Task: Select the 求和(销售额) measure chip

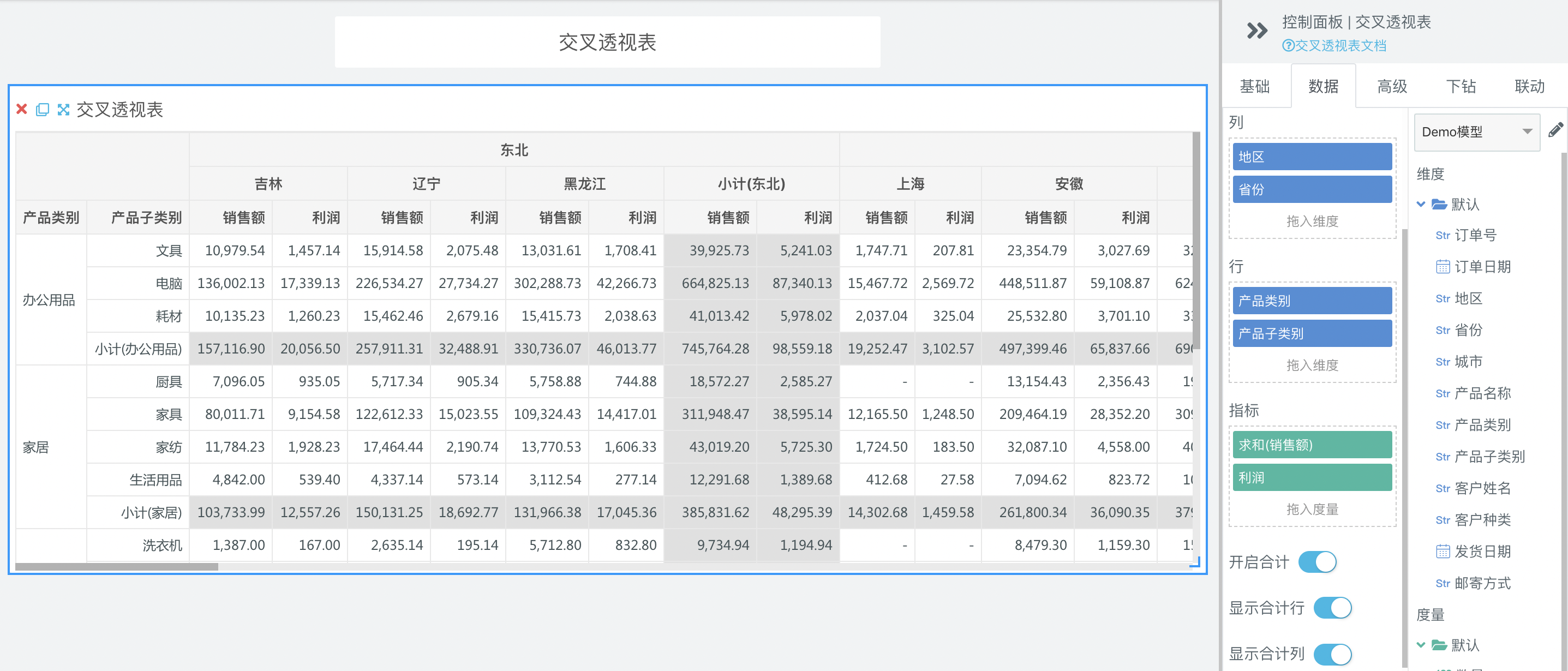Action: click(x=1312, y=445)
